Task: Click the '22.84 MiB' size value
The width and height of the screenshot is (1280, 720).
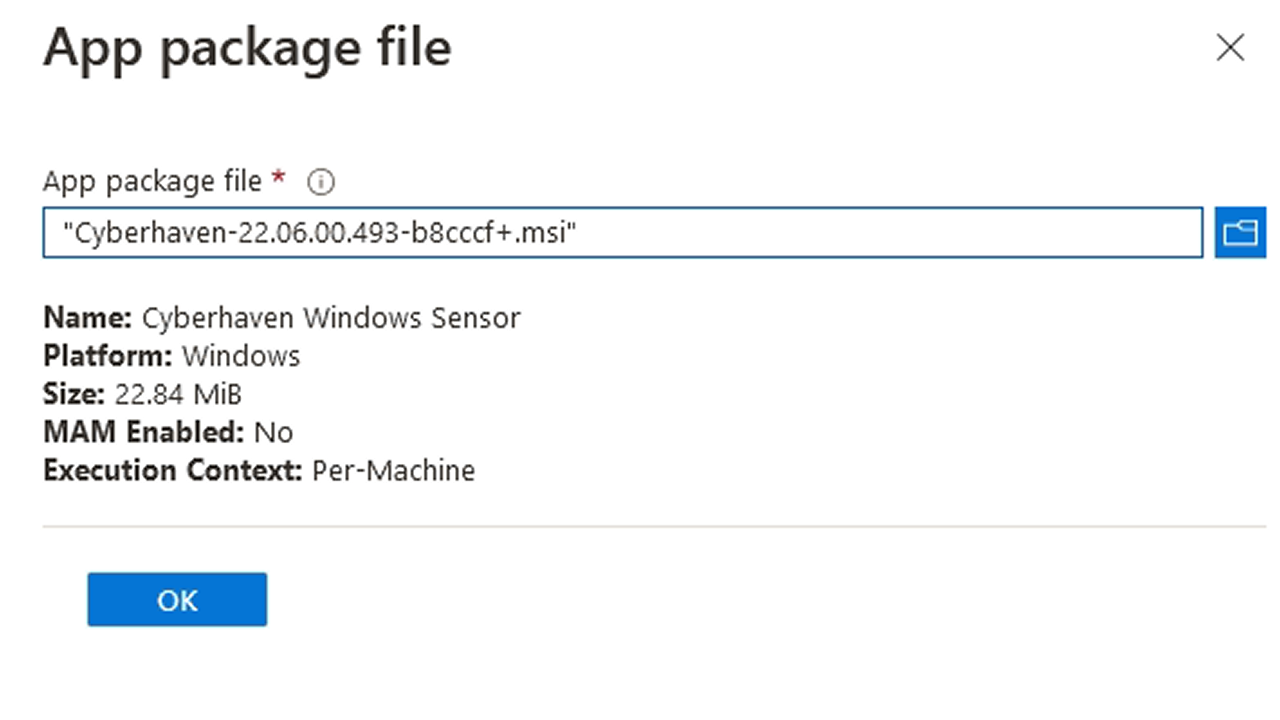Action: tap(178, 394)
